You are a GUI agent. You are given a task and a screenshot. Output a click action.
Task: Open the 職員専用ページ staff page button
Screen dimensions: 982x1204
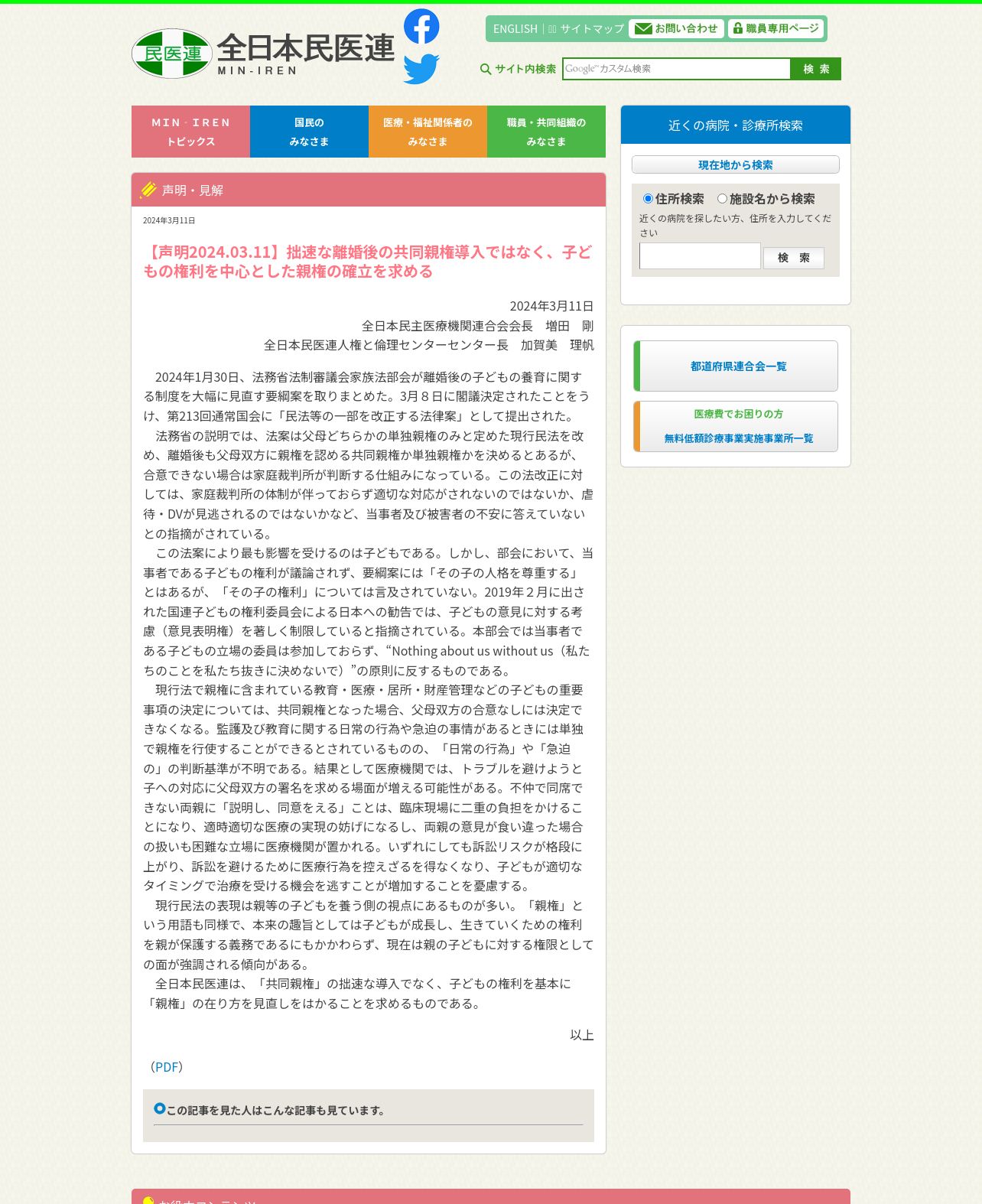[x=776, y=28]
